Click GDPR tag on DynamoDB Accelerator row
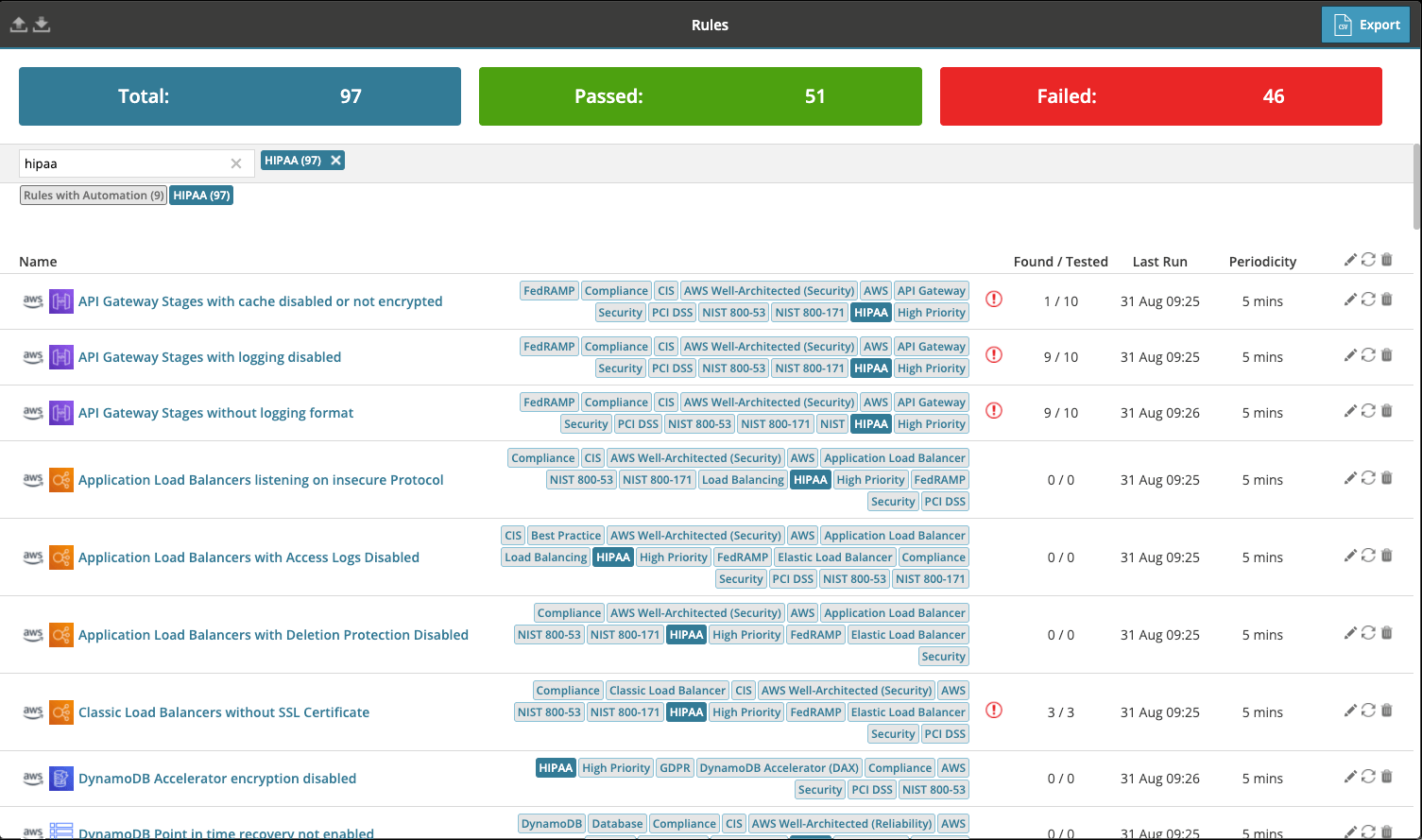This screenshot has height=840, width=1422. pos(675,768)
